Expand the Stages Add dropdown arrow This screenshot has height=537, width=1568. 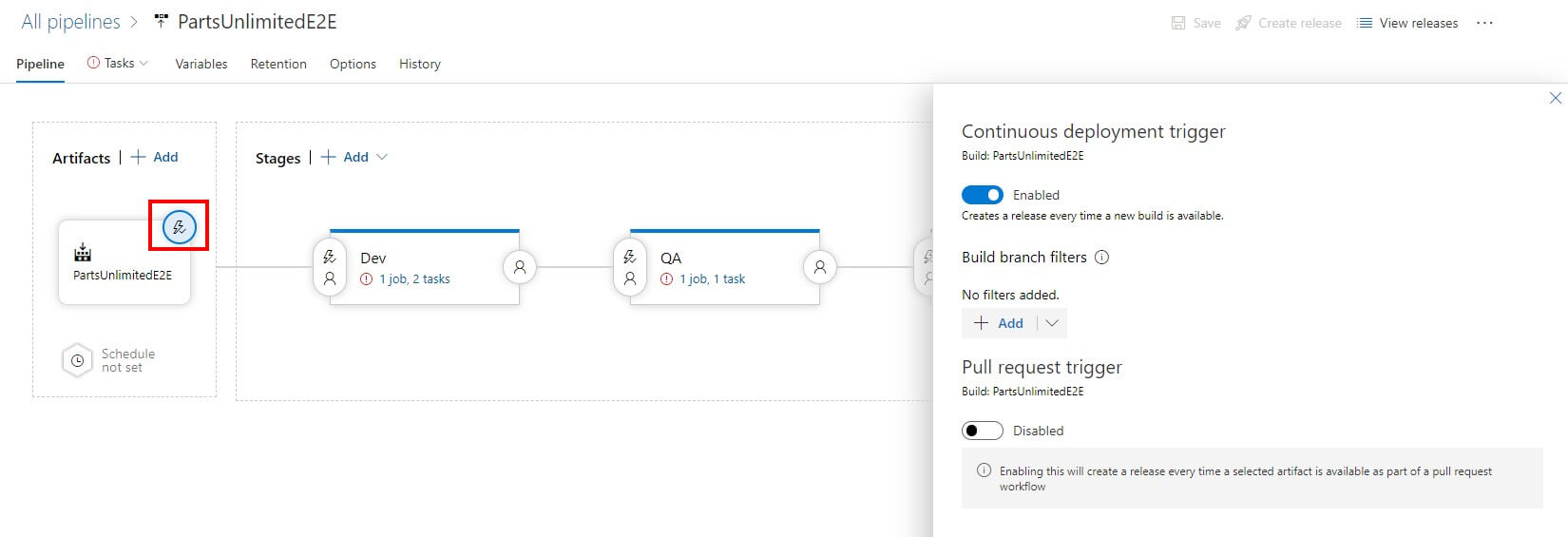tap(382, 157)
